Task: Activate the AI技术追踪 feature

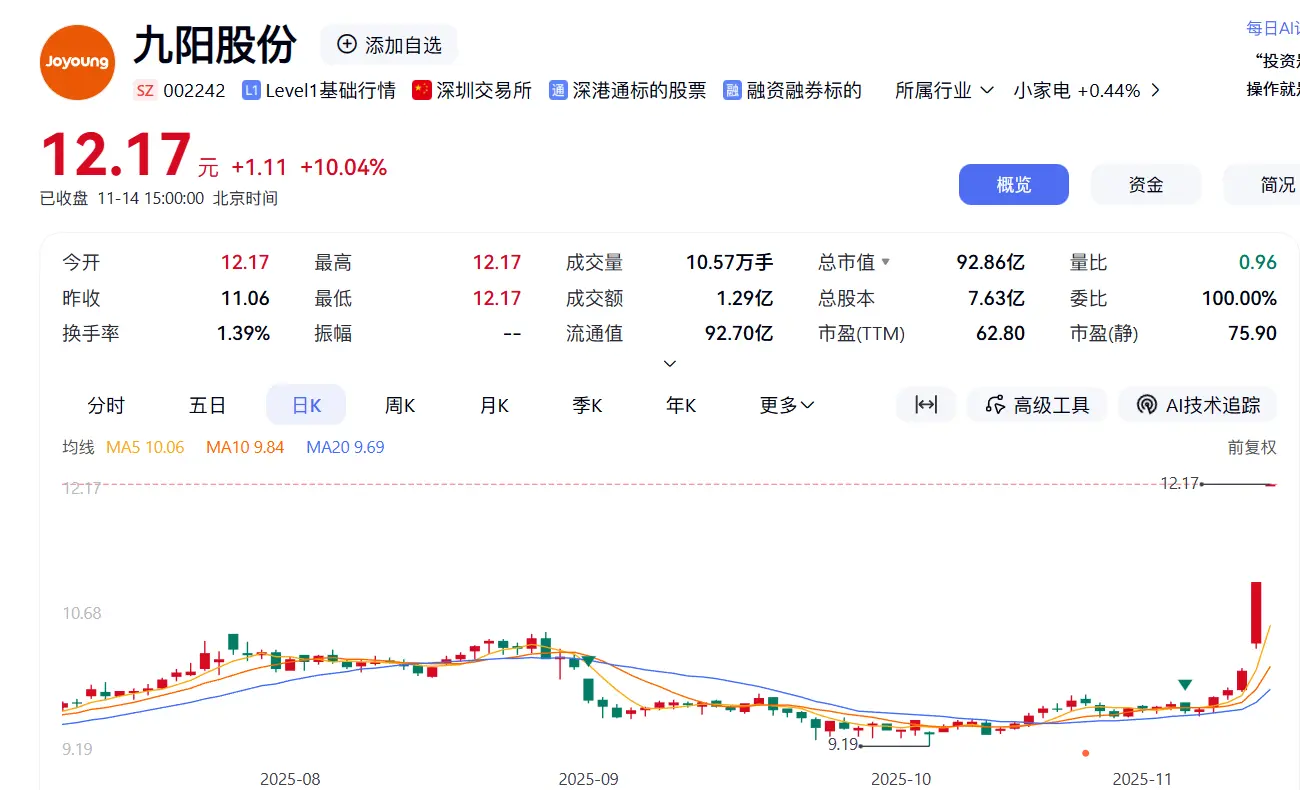Action: click(1197, 404)
